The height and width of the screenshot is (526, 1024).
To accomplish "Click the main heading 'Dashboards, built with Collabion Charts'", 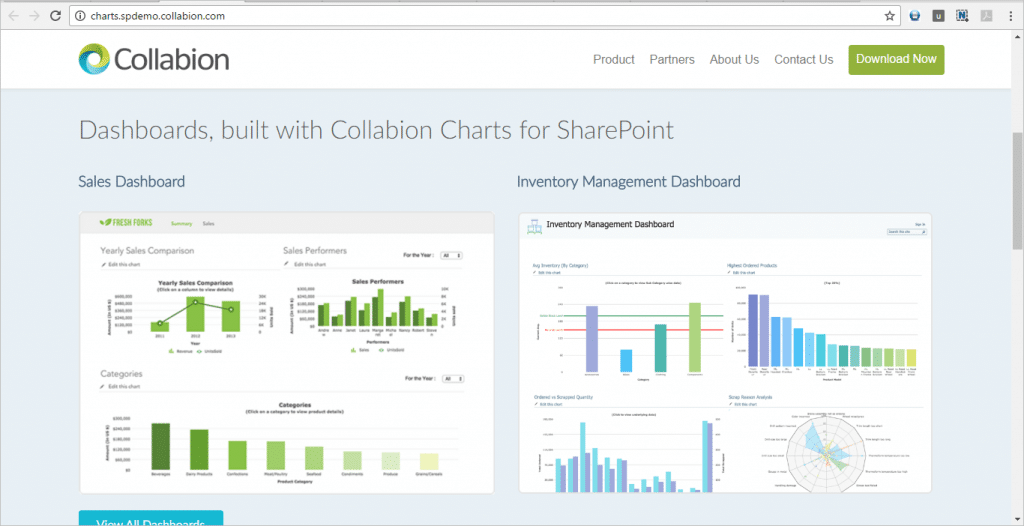I will 376,130.
